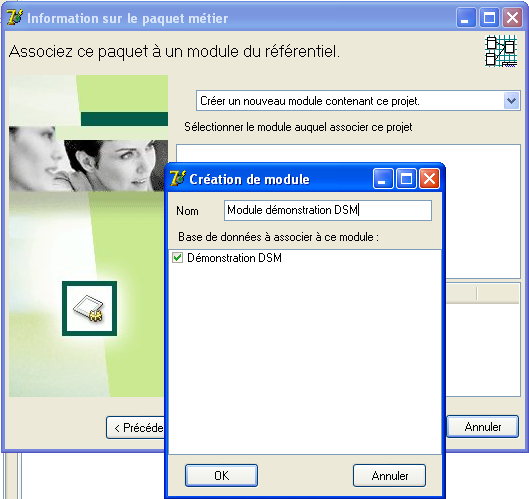Maximize the Information sur le paquet métier window
This screenshot has width=529, height=499.
(x=489, y=17)
